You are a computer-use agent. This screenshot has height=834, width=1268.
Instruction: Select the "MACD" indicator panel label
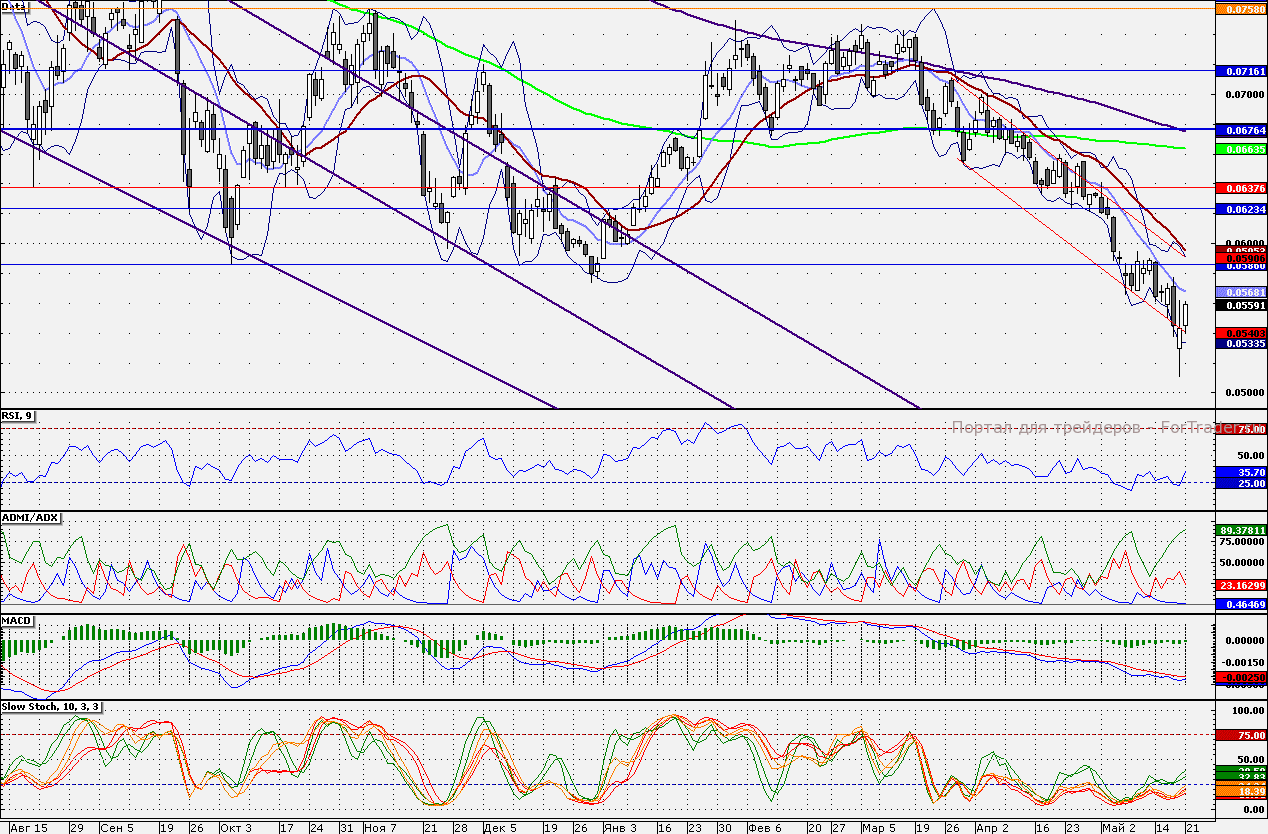point(18,621)
